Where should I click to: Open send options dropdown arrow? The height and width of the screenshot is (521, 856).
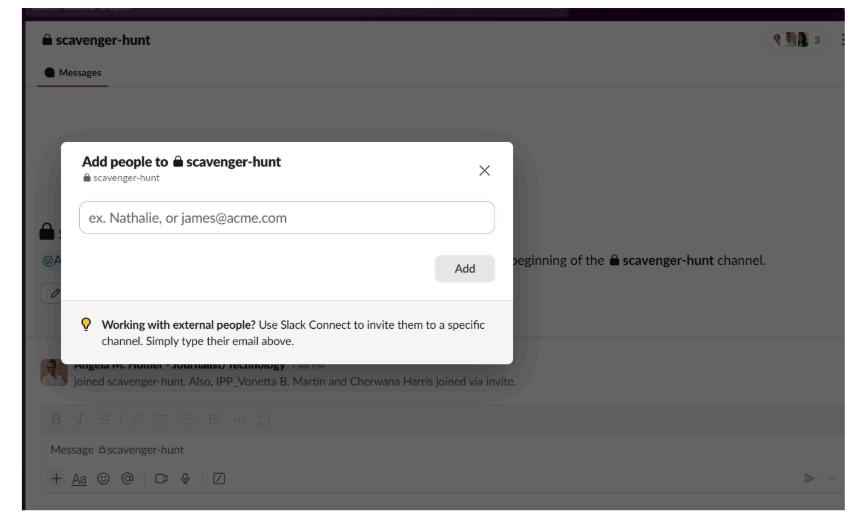831,478
